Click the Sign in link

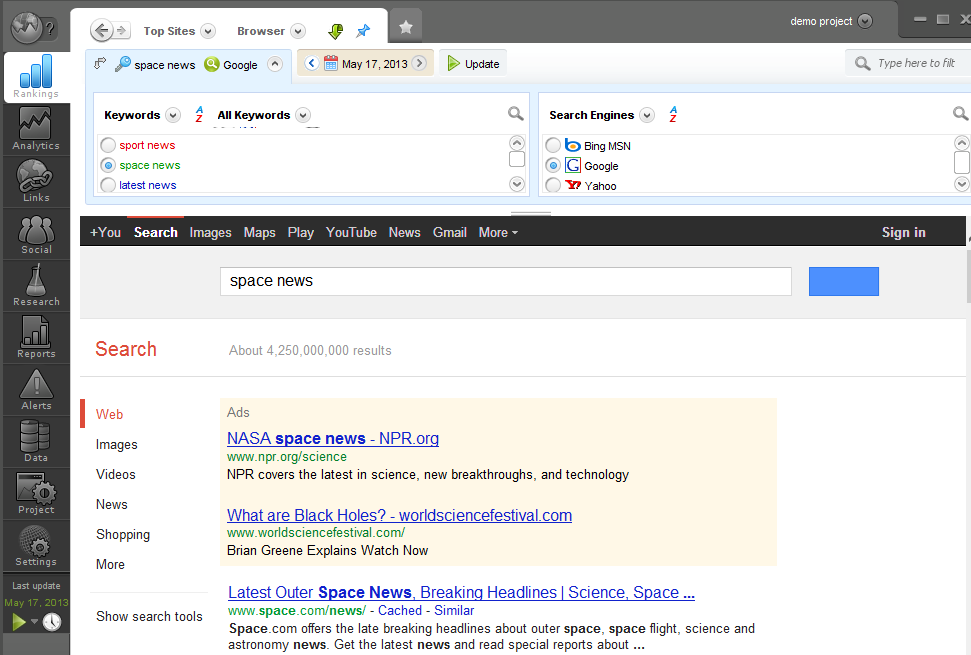pos(904,232)
